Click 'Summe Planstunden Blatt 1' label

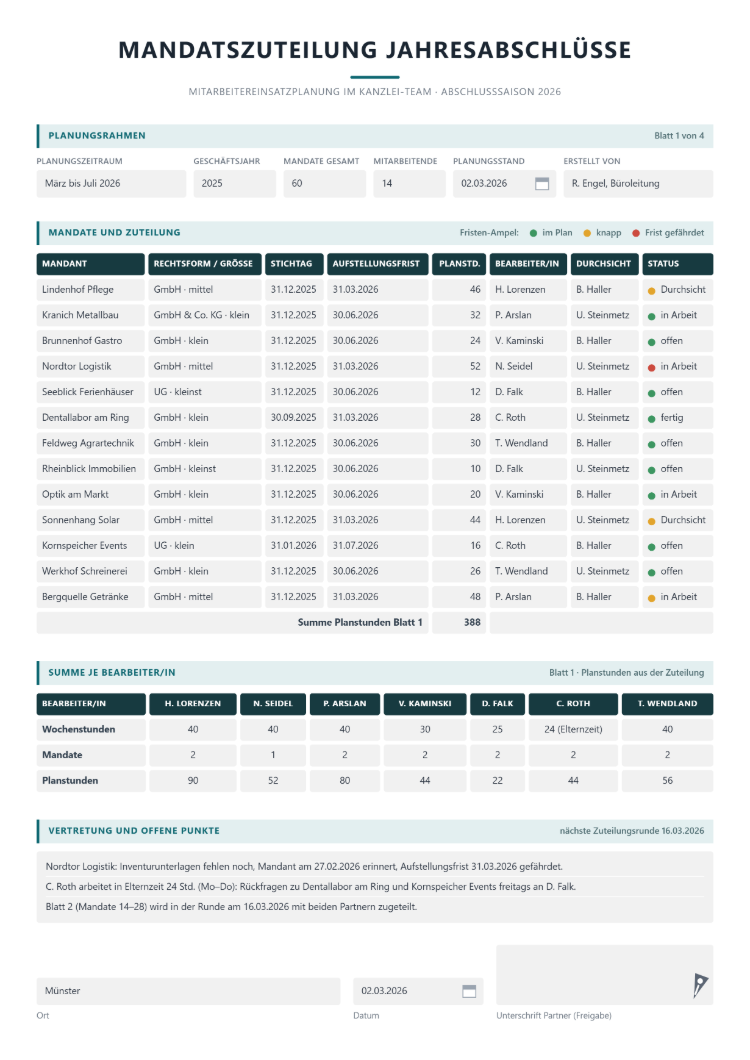pos(360,623)
